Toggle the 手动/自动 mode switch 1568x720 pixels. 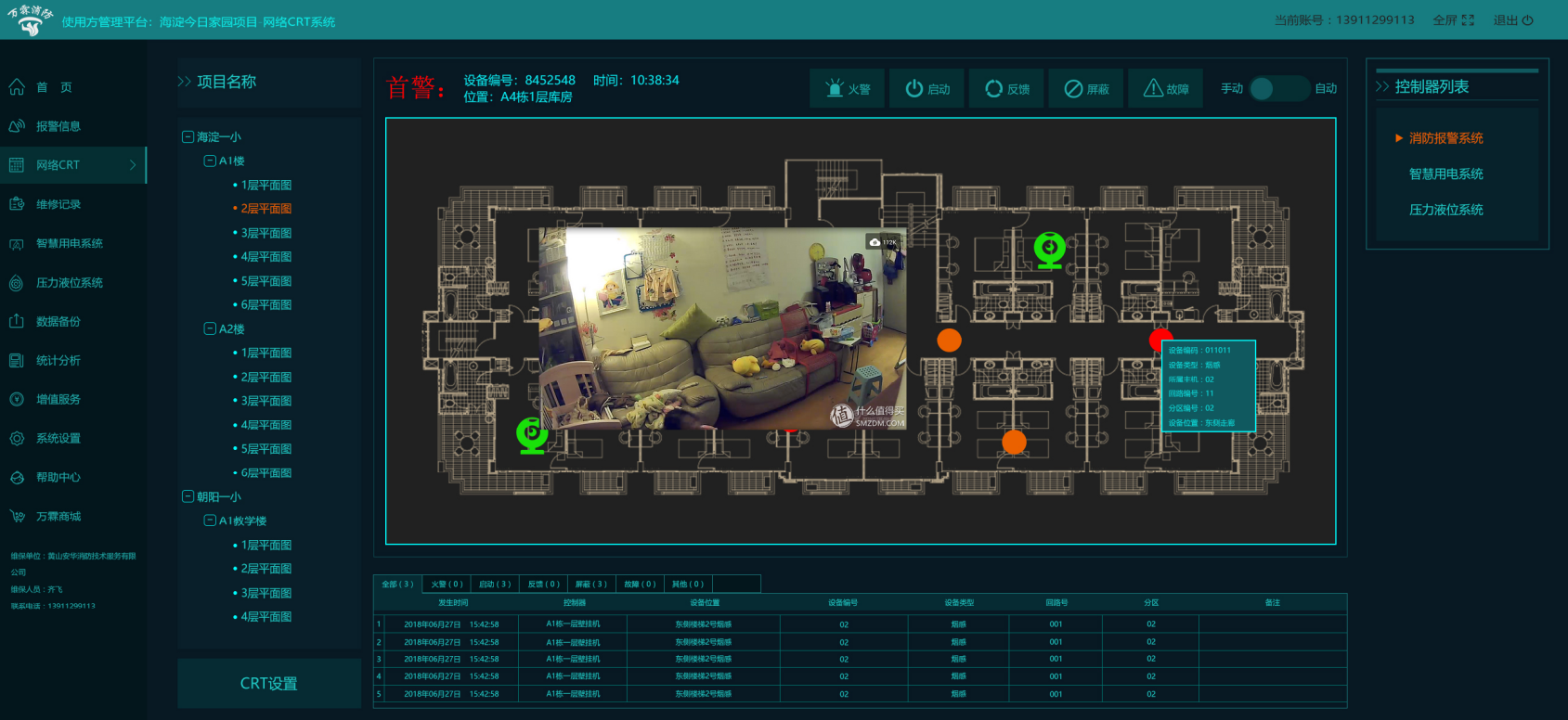point(1279,88)
